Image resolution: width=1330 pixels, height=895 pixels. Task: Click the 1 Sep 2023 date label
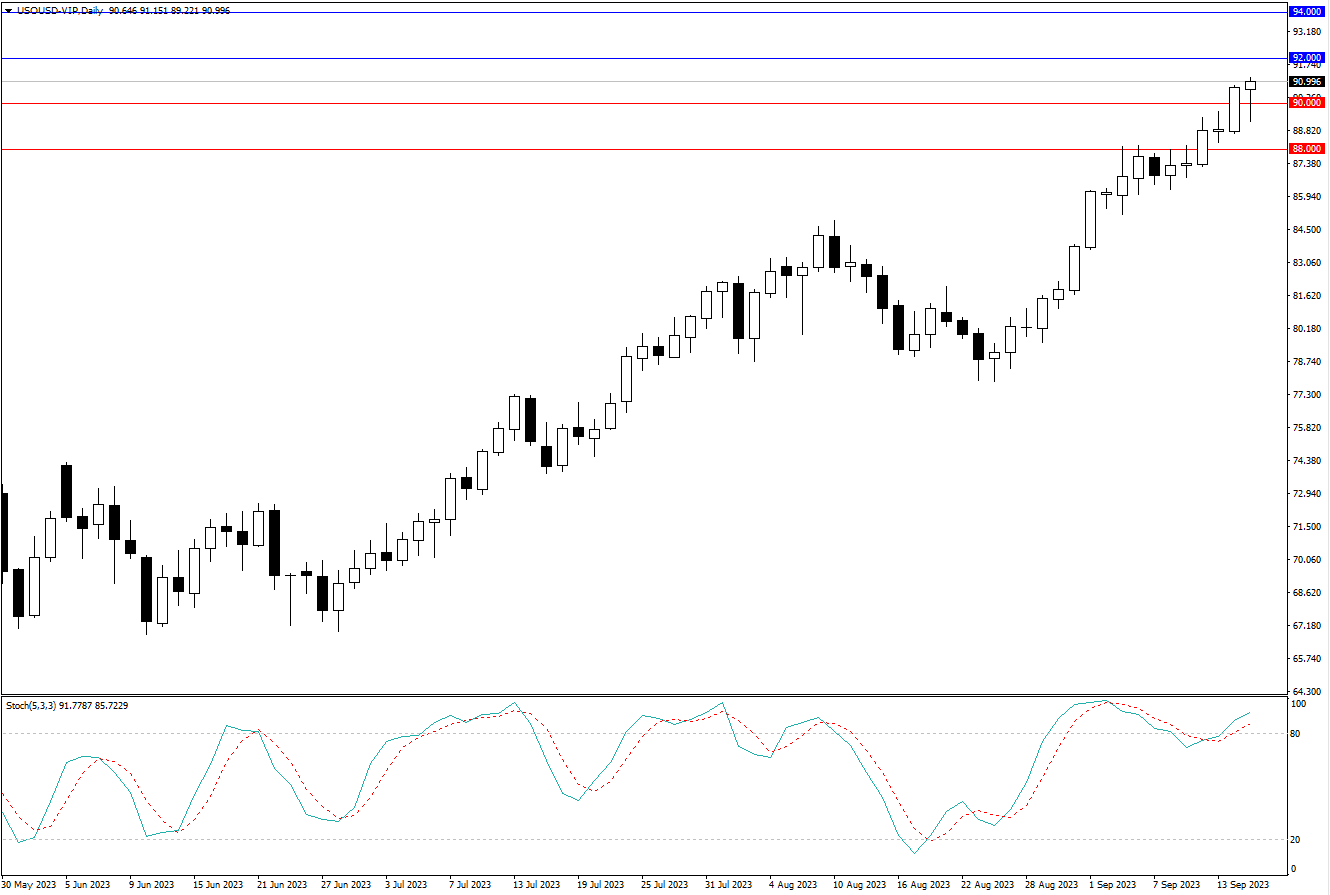pos(1113,885)
